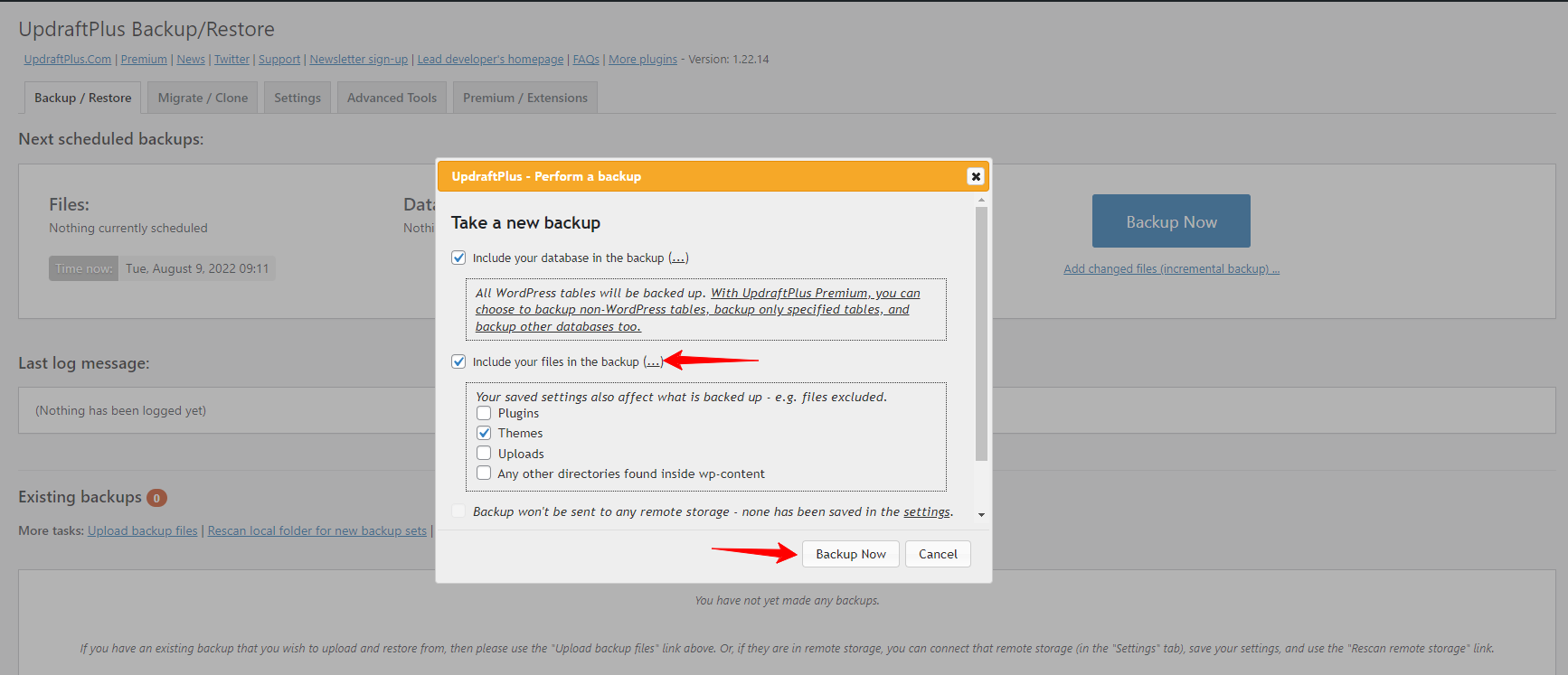The image size is (1568, 675).
Task: Check Any other directories inside wp-content
Action: tap(484, 473)
